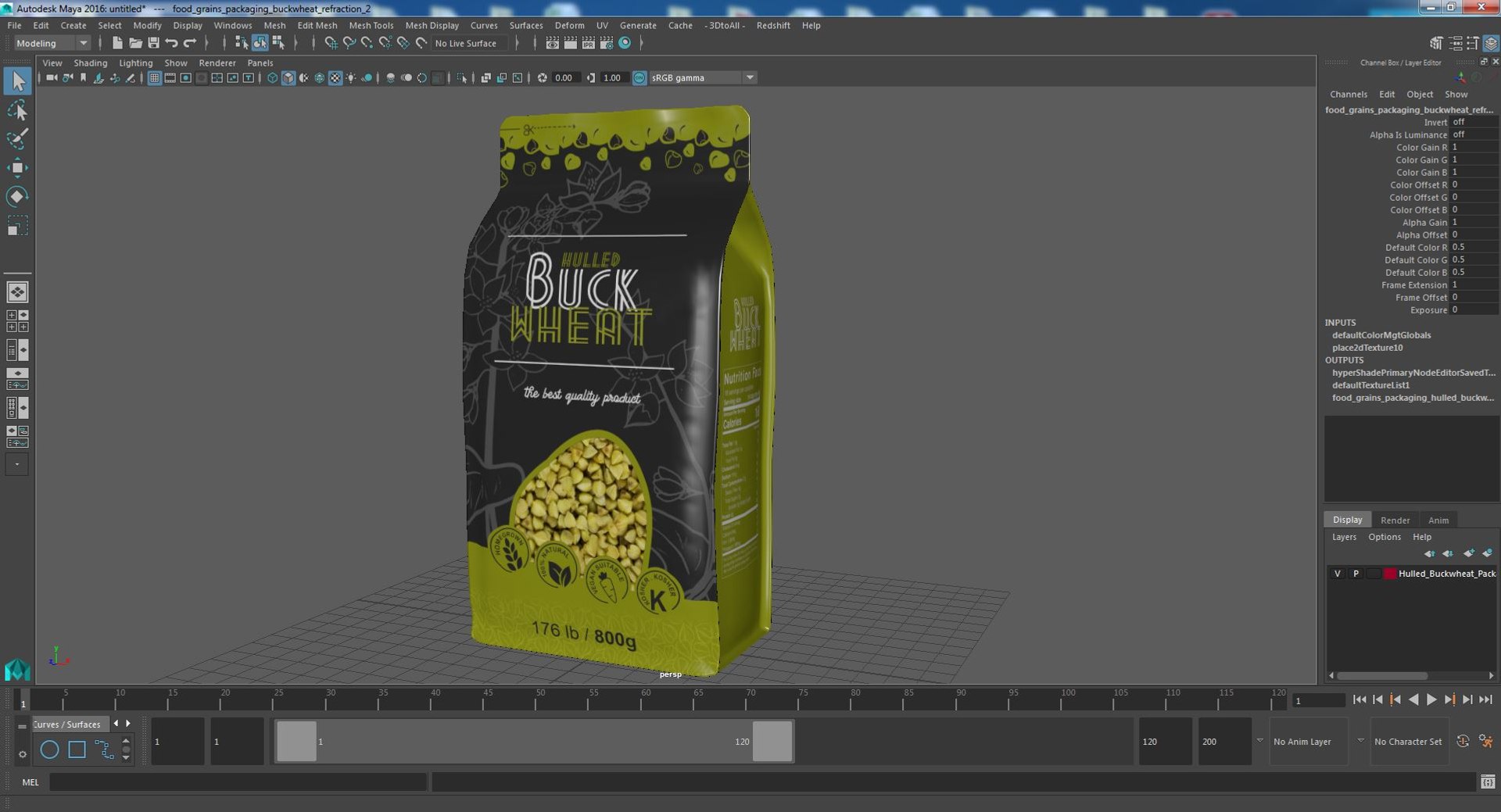Open Channels menu in Channel Box
This screenshot has width=1501, height=812.
[x=1349, y=94]
